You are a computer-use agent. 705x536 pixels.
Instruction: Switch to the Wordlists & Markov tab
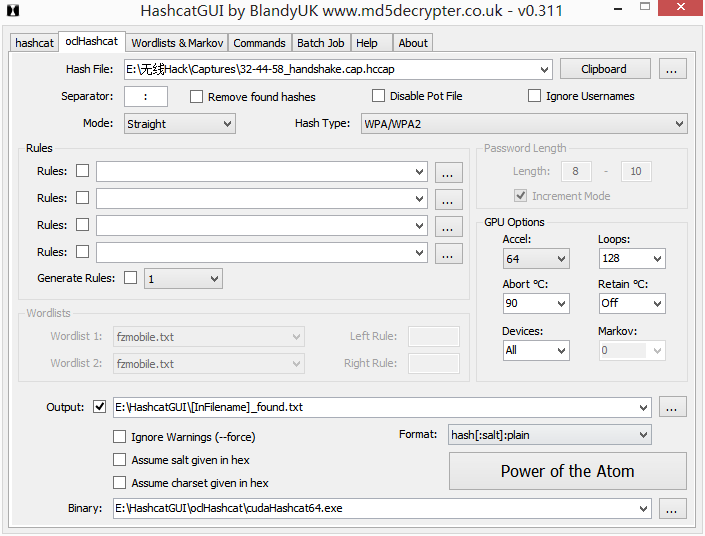point(177,43)
